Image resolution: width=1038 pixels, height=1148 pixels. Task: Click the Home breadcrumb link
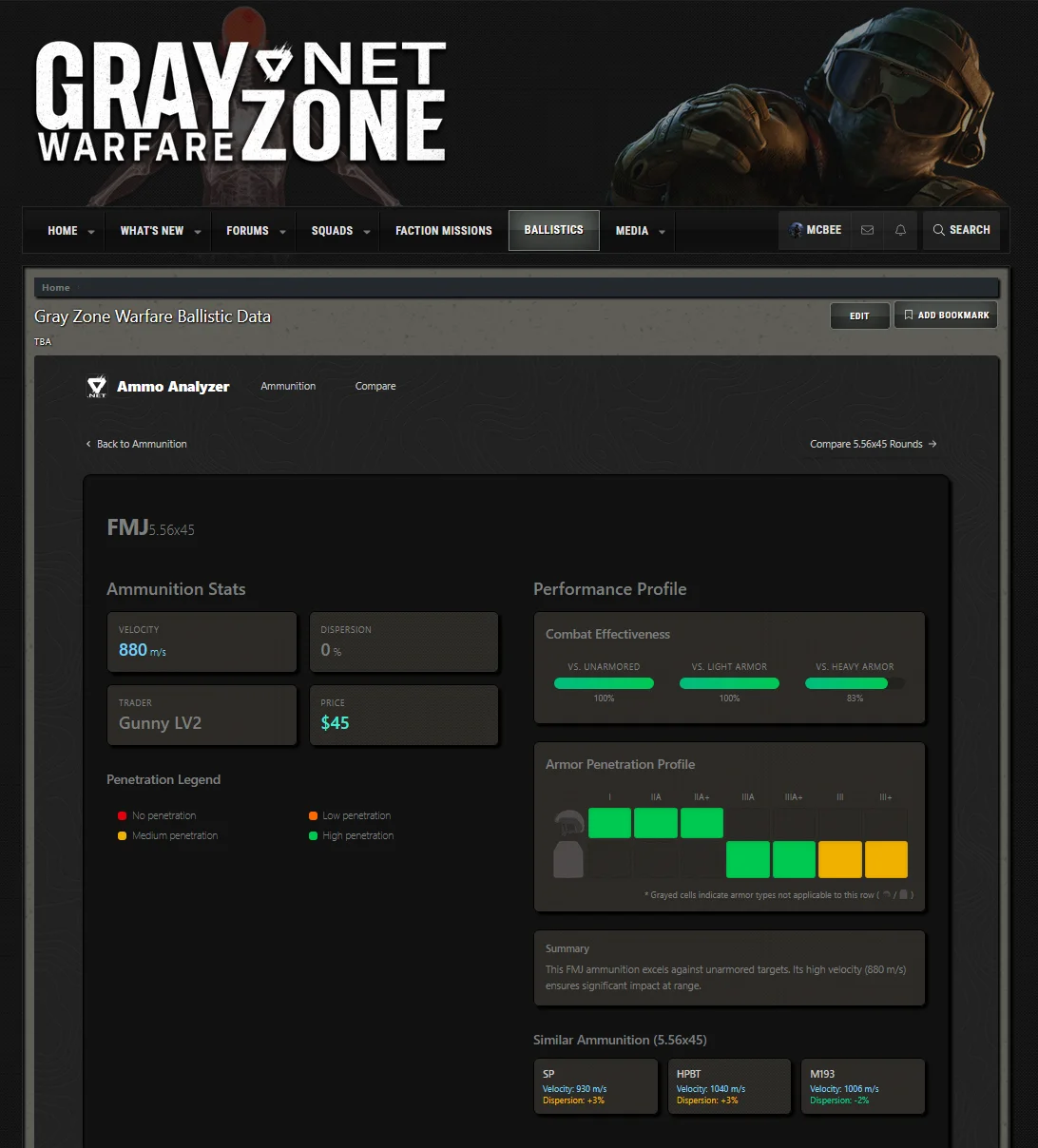coord(56,287)
